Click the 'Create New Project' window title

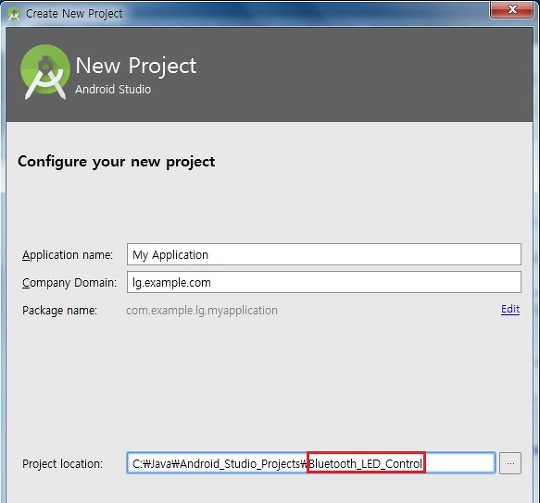point(74,14)
